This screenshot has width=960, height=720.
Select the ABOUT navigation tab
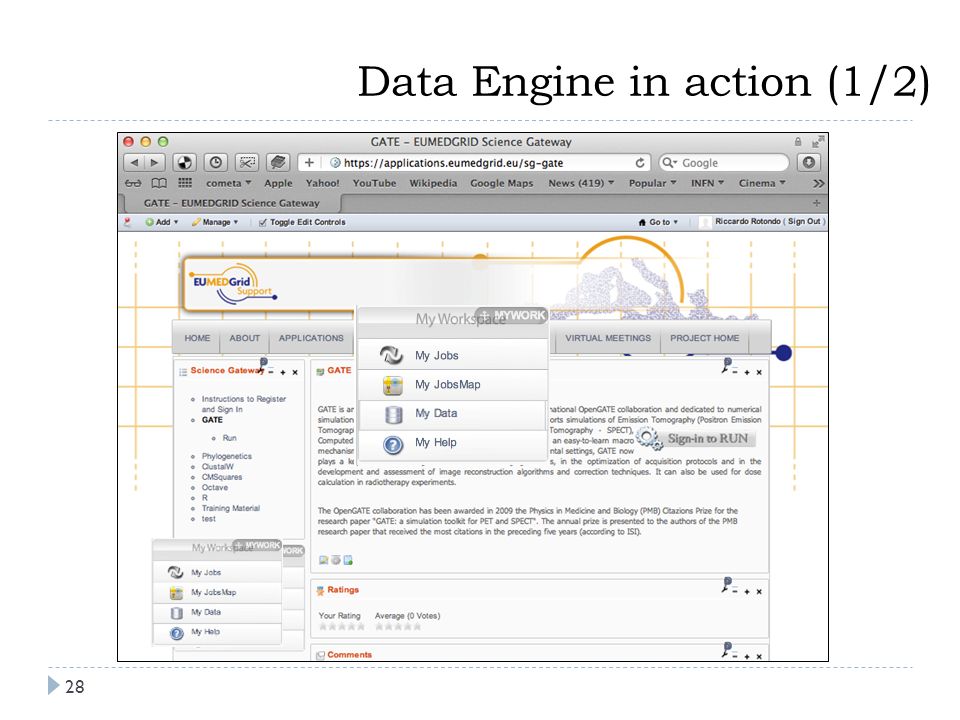point(245,338)
